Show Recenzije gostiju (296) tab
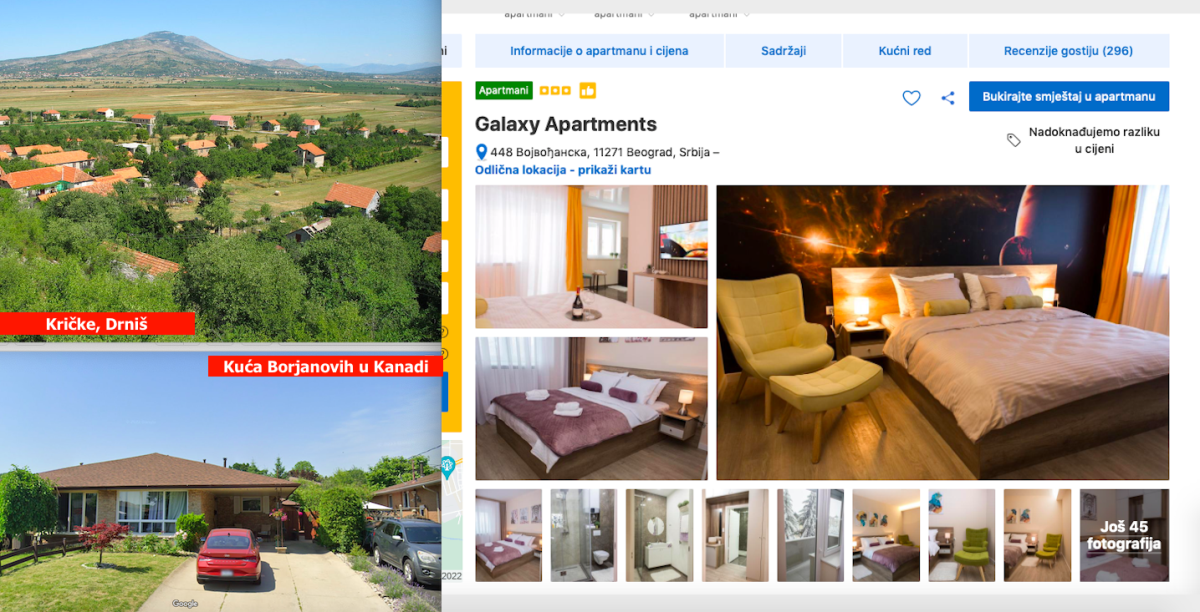 point(1068,51)
